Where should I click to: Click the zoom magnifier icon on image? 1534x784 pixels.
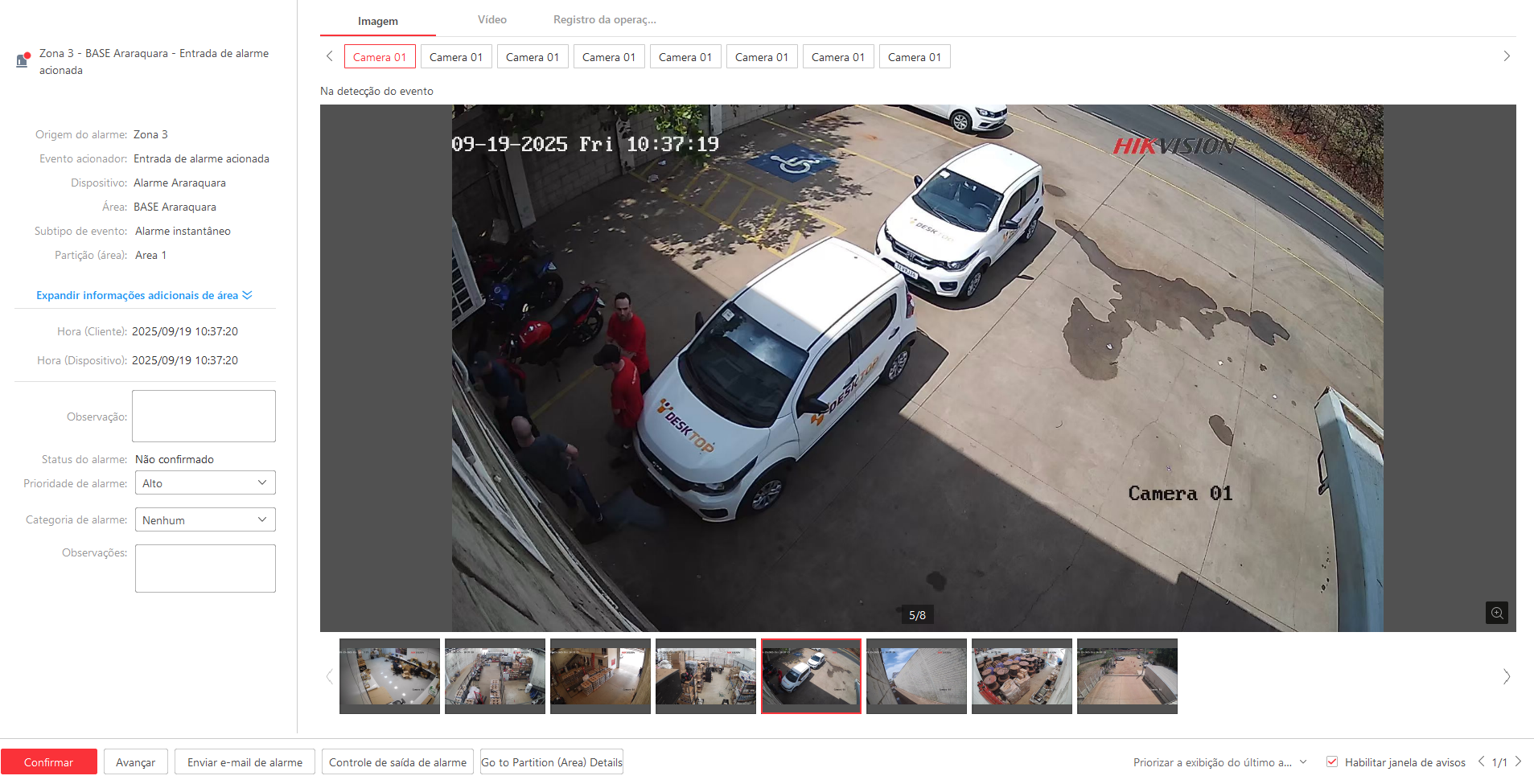click(1496, 613)
